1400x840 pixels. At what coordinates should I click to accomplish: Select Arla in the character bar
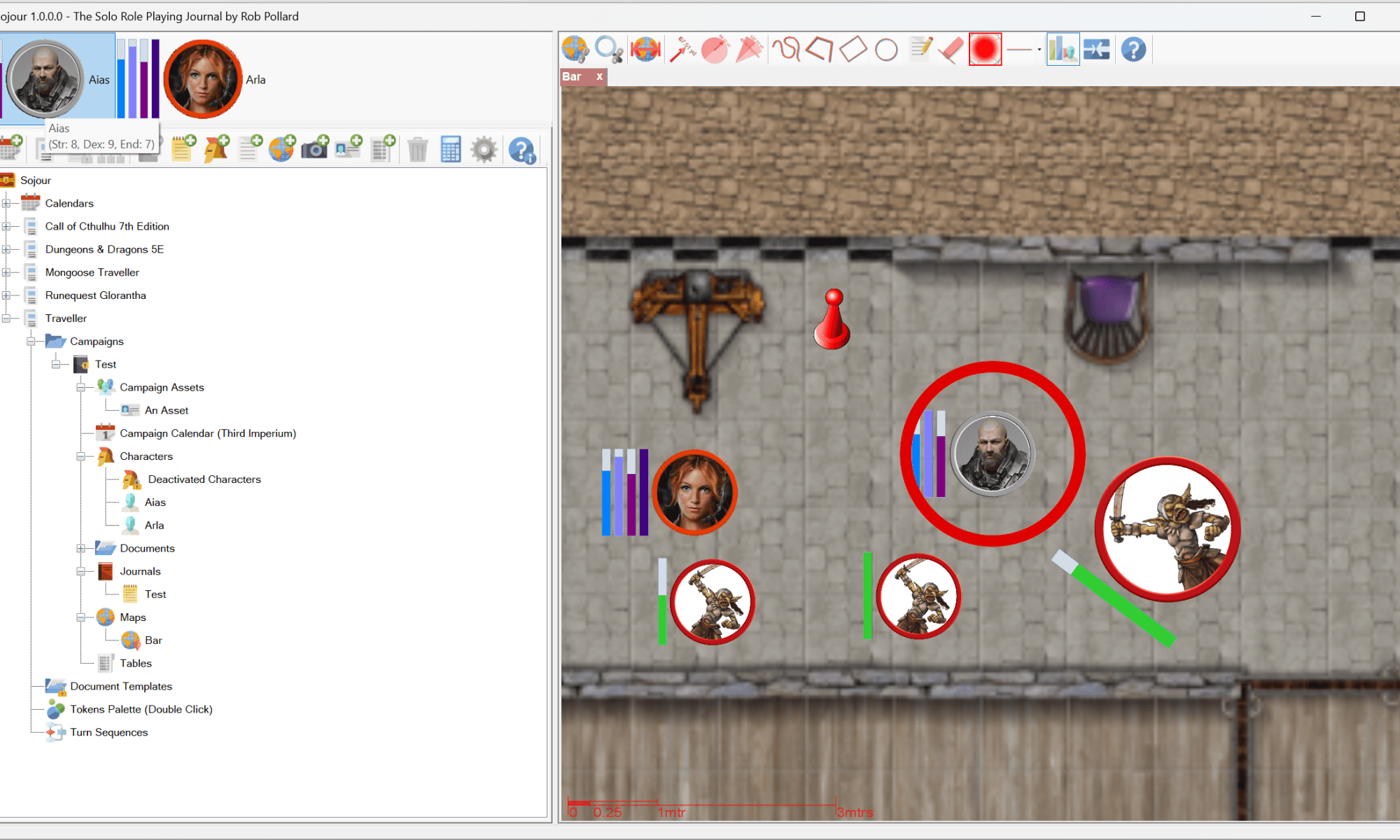pyautogui.click(x=203, y=79)
